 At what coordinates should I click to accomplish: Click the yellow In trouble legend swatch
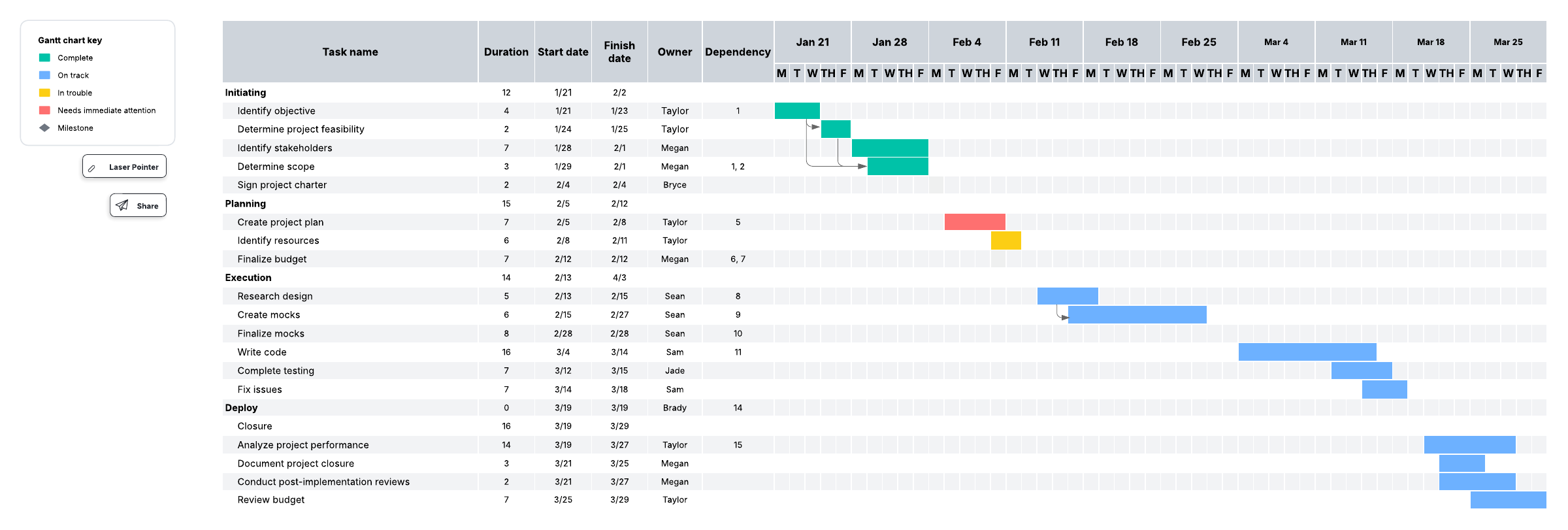pos(44,93)
